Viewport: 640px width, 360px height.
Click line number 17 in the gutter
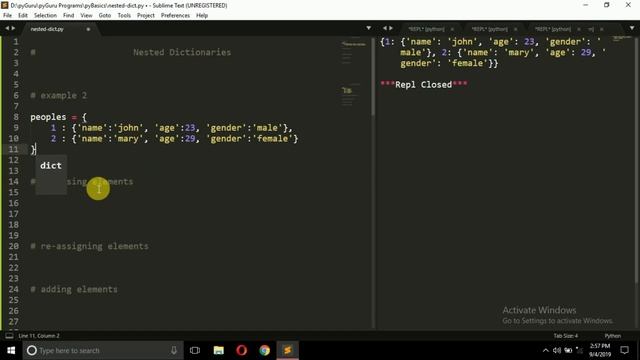[13, 214]
